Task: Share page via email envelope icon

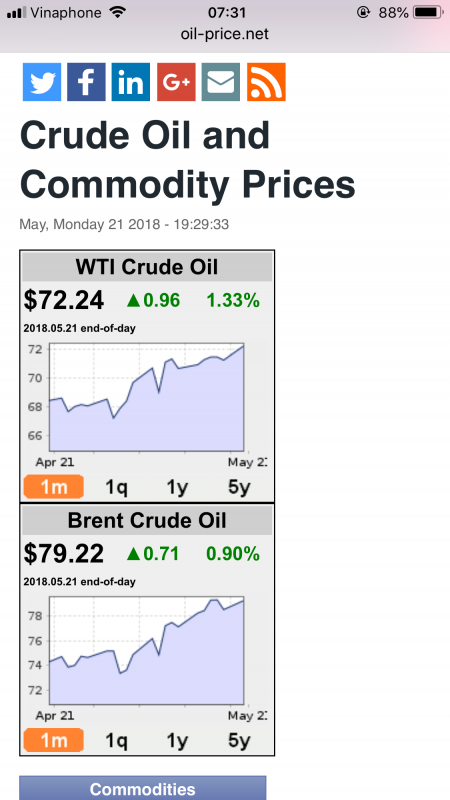Action: click(221, 82)
